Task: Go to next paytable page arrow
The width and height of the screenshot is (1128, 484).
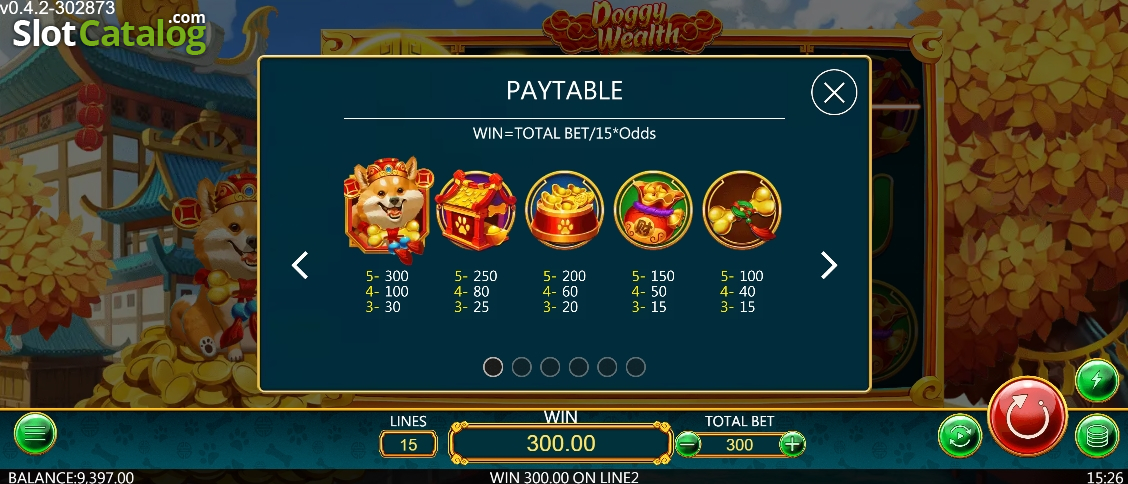Action: 829,265
